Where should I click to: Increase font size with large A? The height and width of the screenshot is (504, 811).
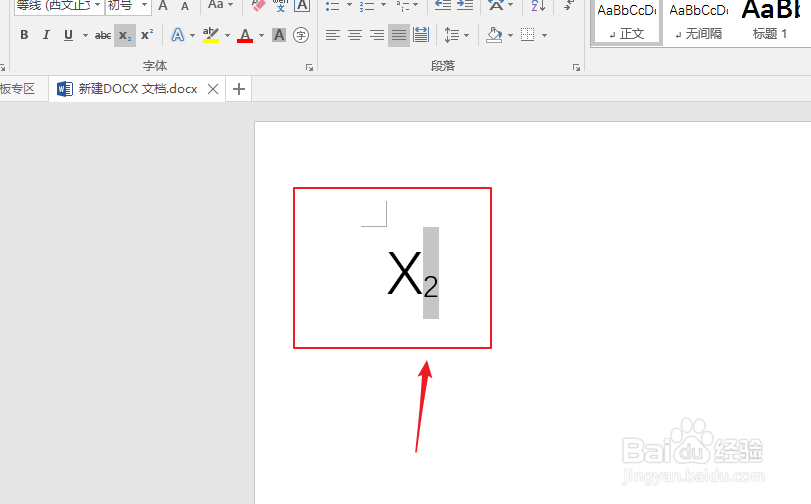click(x=163, y=6)
